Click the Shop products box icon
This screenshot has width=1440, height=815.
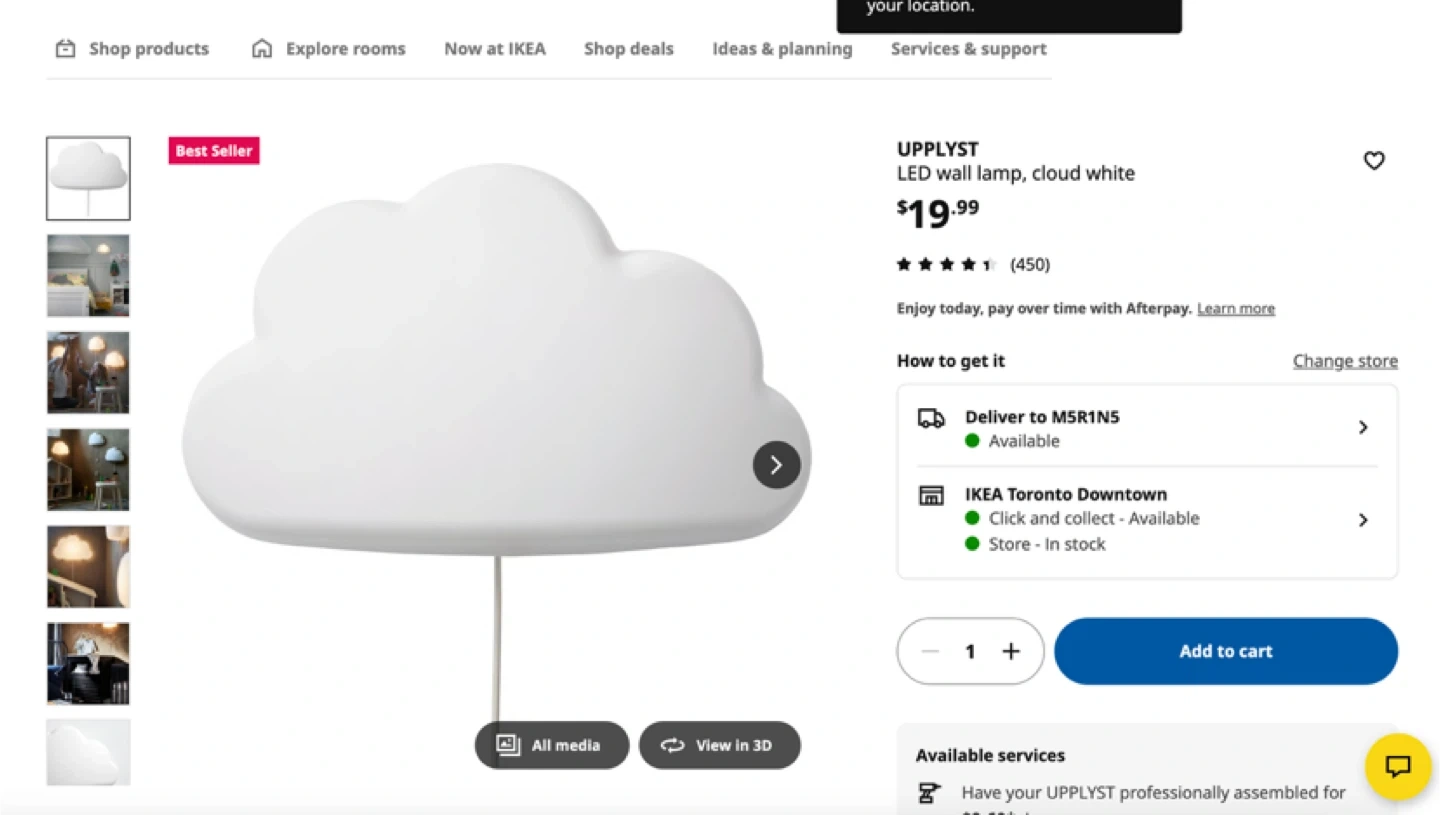click(65, 48)
